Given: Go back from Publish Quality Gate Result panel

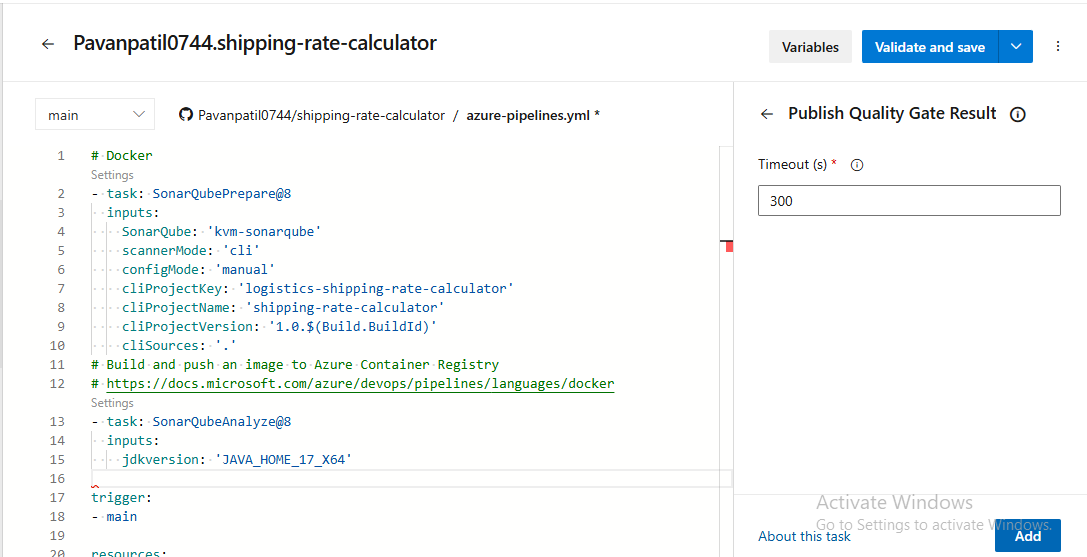Looking at the screenshot, I should click(767, 114).
